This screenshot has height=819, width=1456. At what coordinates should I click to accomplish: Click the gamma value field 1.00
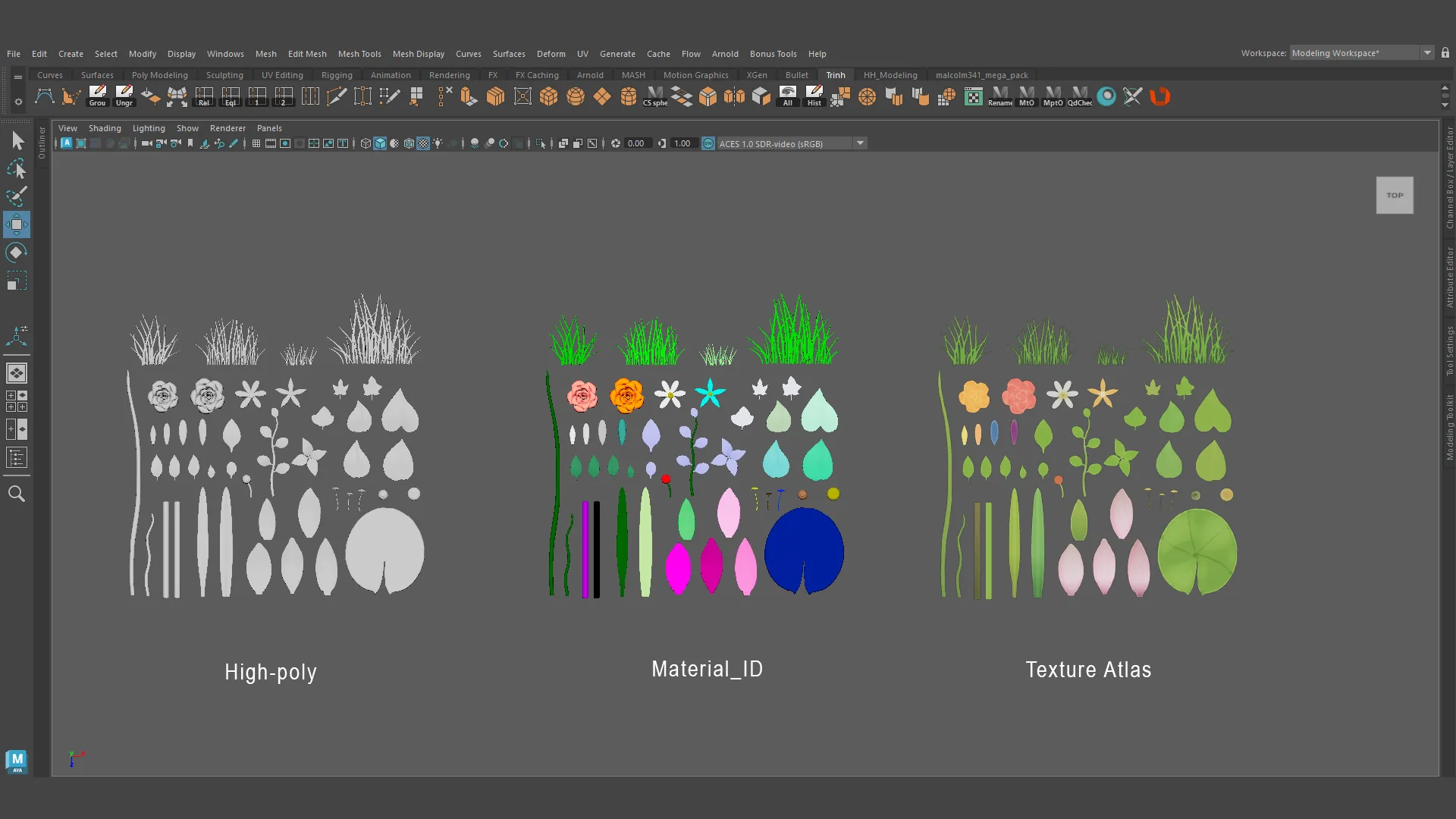[682, 143]
